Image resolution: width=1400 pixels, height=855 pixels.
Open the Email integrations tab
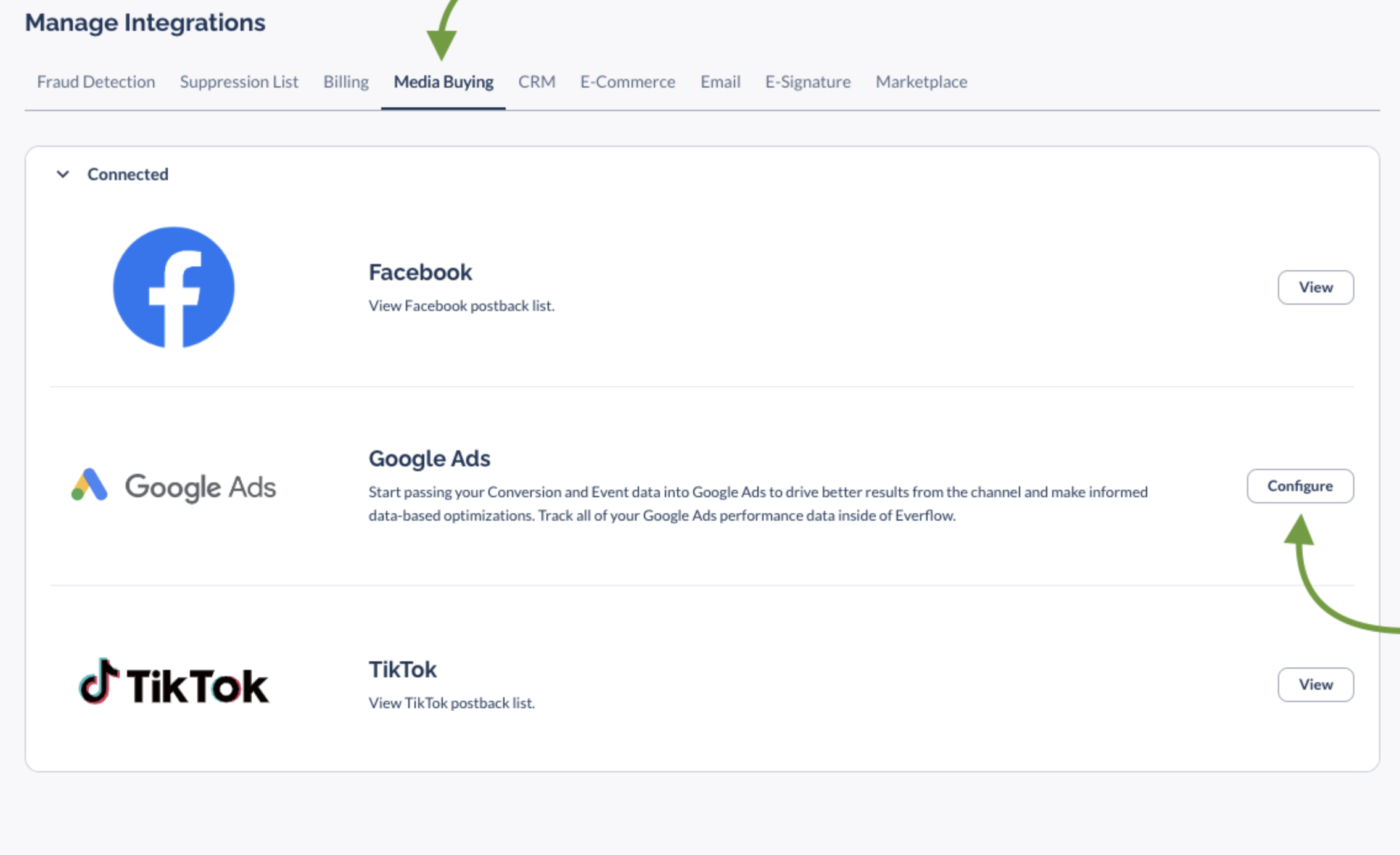coord(720,82)
